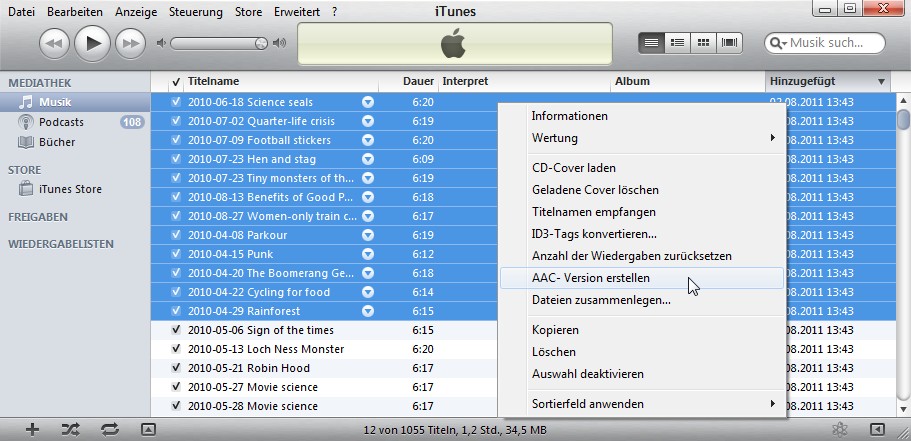This screenshot has height=441, width=911.
Task: Open the arrow menu beside 'Science seals'
Action: pos(368,102)
